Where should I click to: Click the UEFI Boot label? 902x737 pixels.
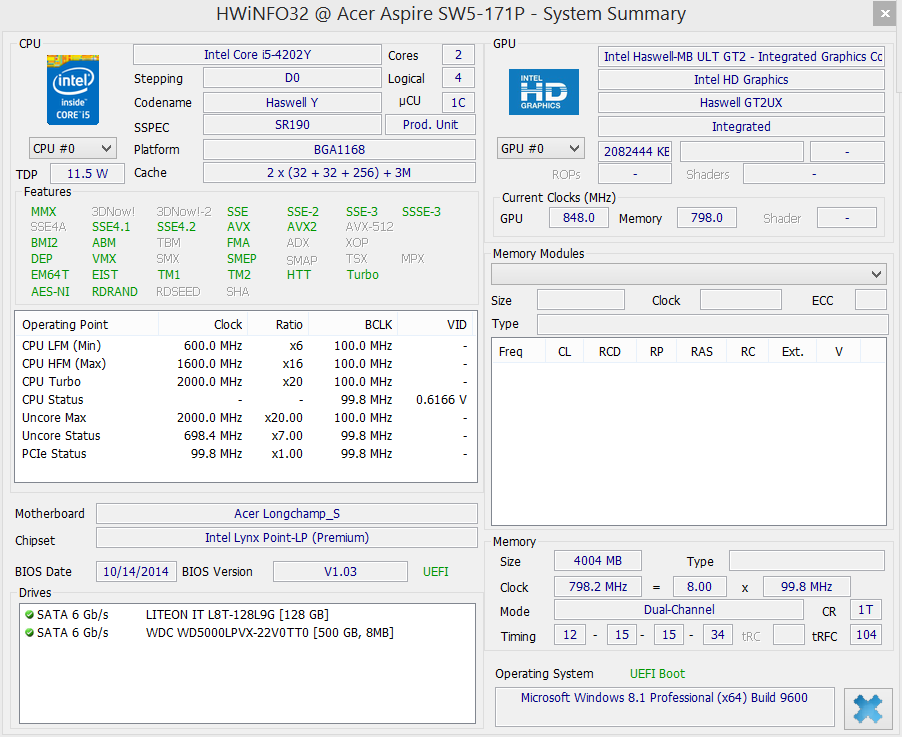pos(657,674)
